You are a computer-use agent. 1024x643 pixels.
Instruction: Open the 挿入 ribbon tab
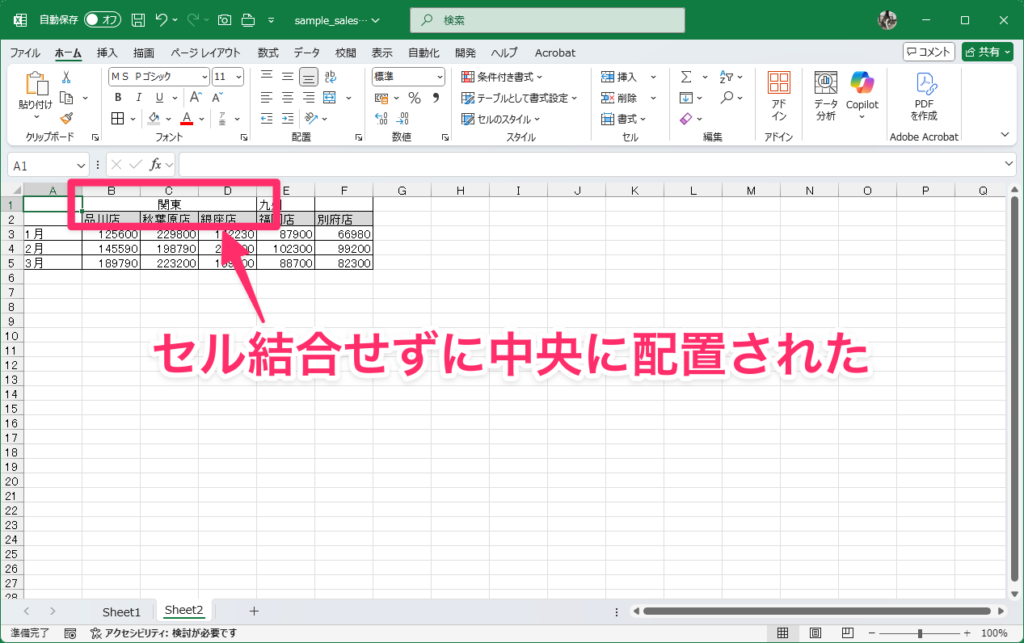(x=107, y=53)
